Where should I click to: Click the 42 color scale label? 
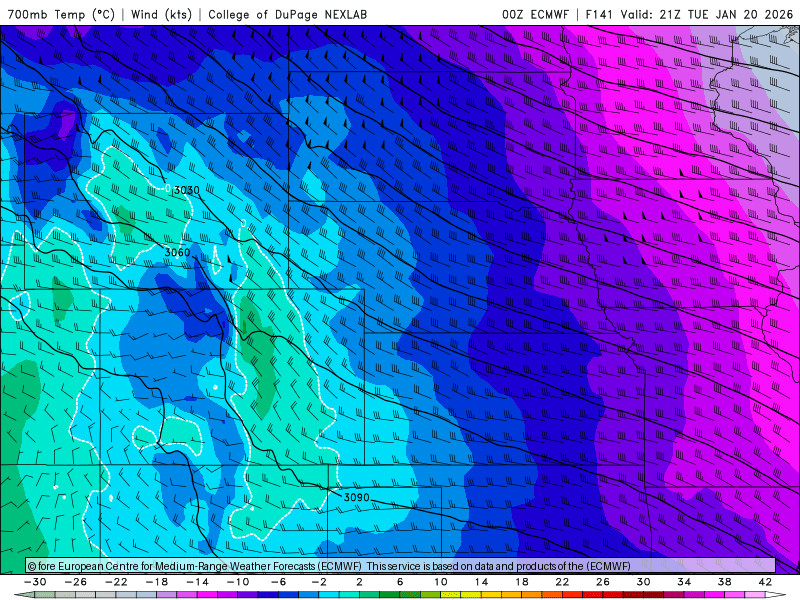(765, 582)
